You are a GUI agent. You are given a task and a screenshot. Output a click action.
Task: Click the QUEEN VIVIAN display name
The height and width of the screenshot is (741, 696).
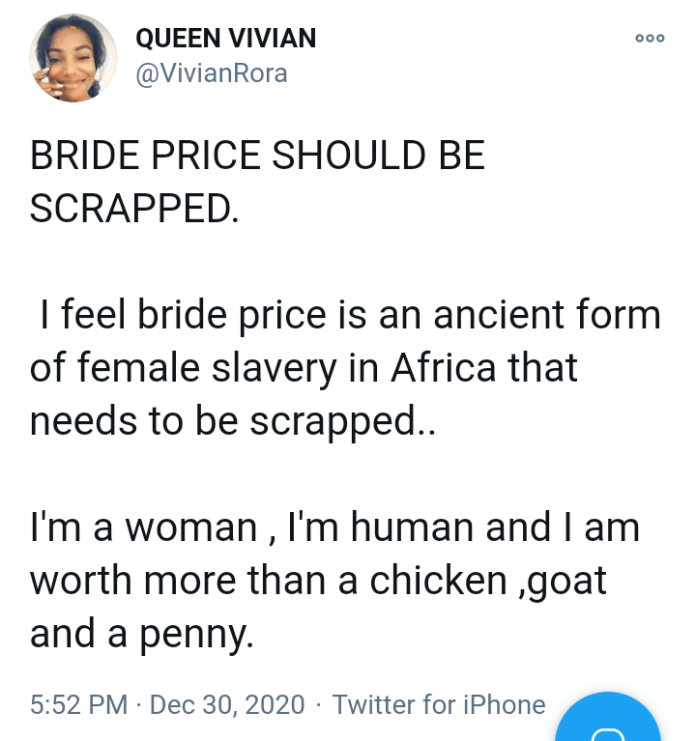coord(225,38)
